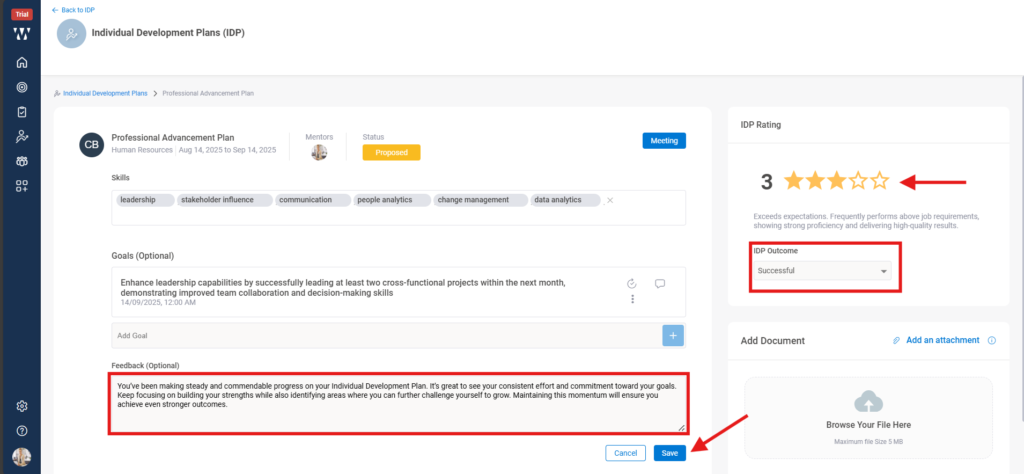Image resolution: width=1024 pixels, height=474 pixels.
Task: Open the goal comment icon
Action: [x=660, y=283]
